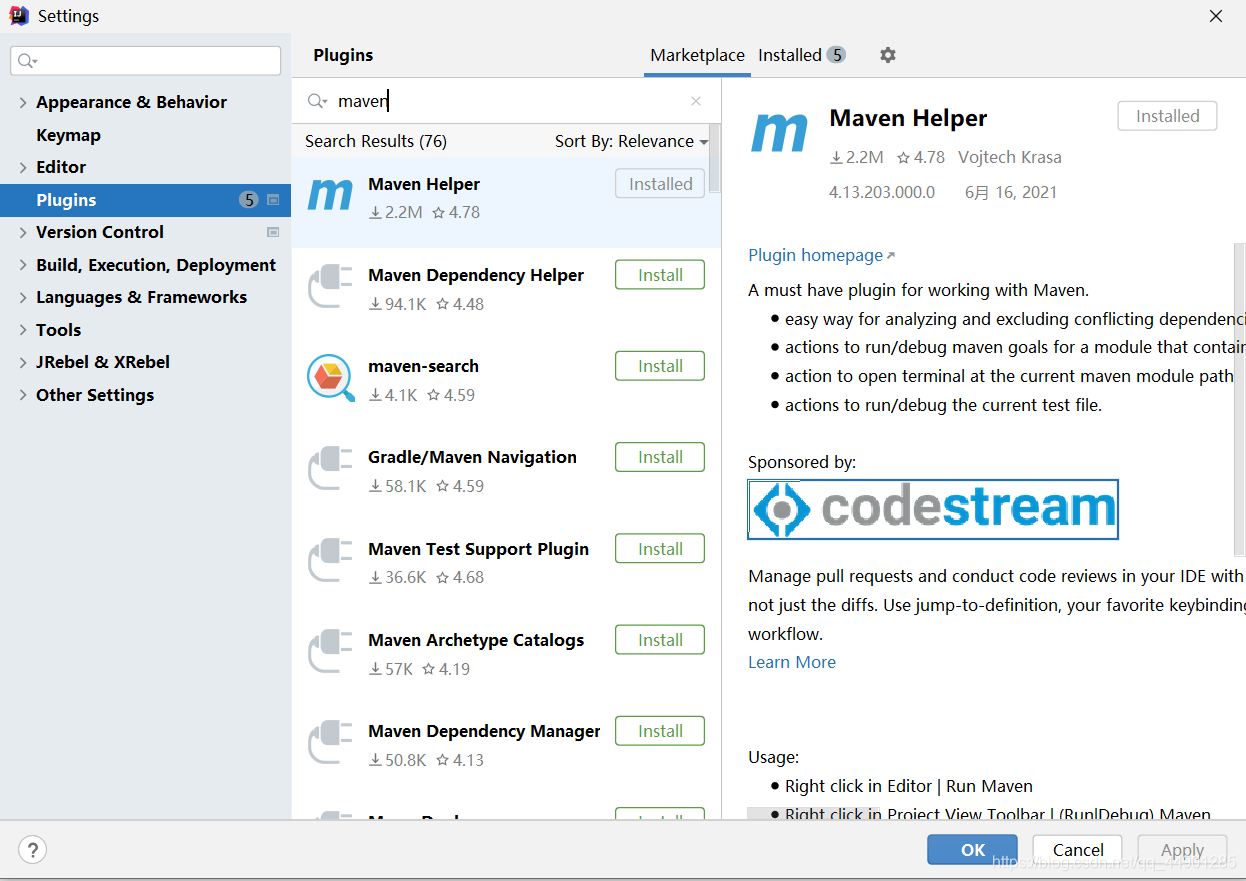Screen dimensions: 1246x881
Task: Open plugin settings gear menu
Action: [x=887, y=55]
